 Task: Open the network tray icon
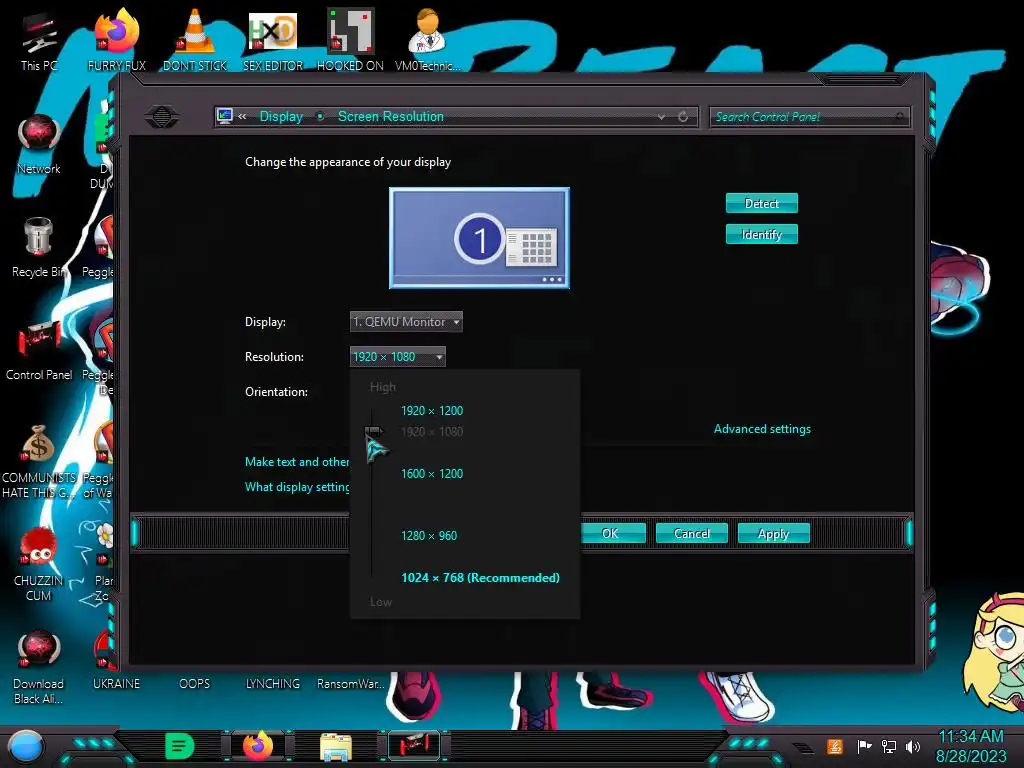[888, 746]
